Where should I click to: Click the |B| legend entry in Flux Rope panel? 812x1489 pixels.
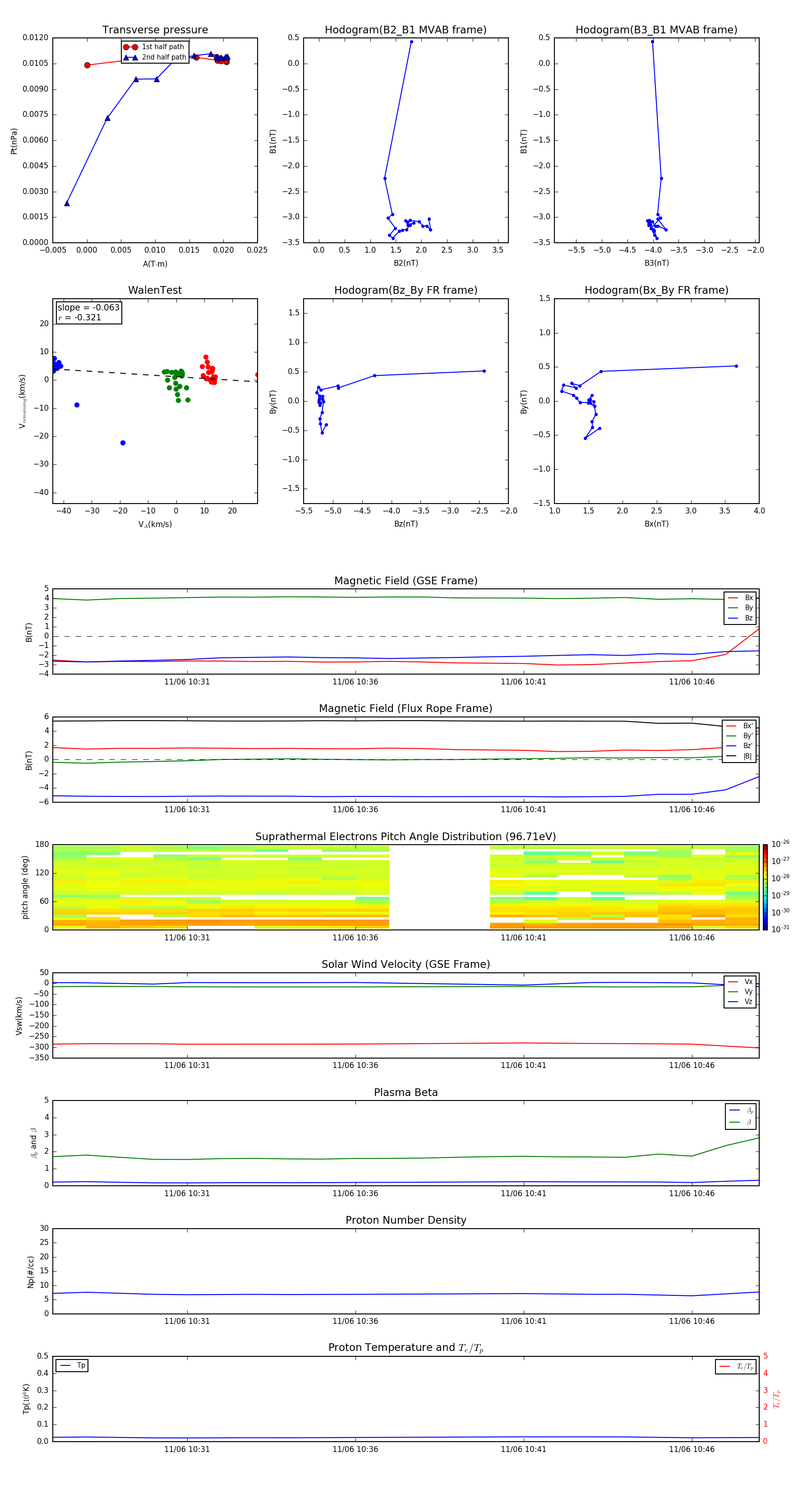tap(740, 756)
